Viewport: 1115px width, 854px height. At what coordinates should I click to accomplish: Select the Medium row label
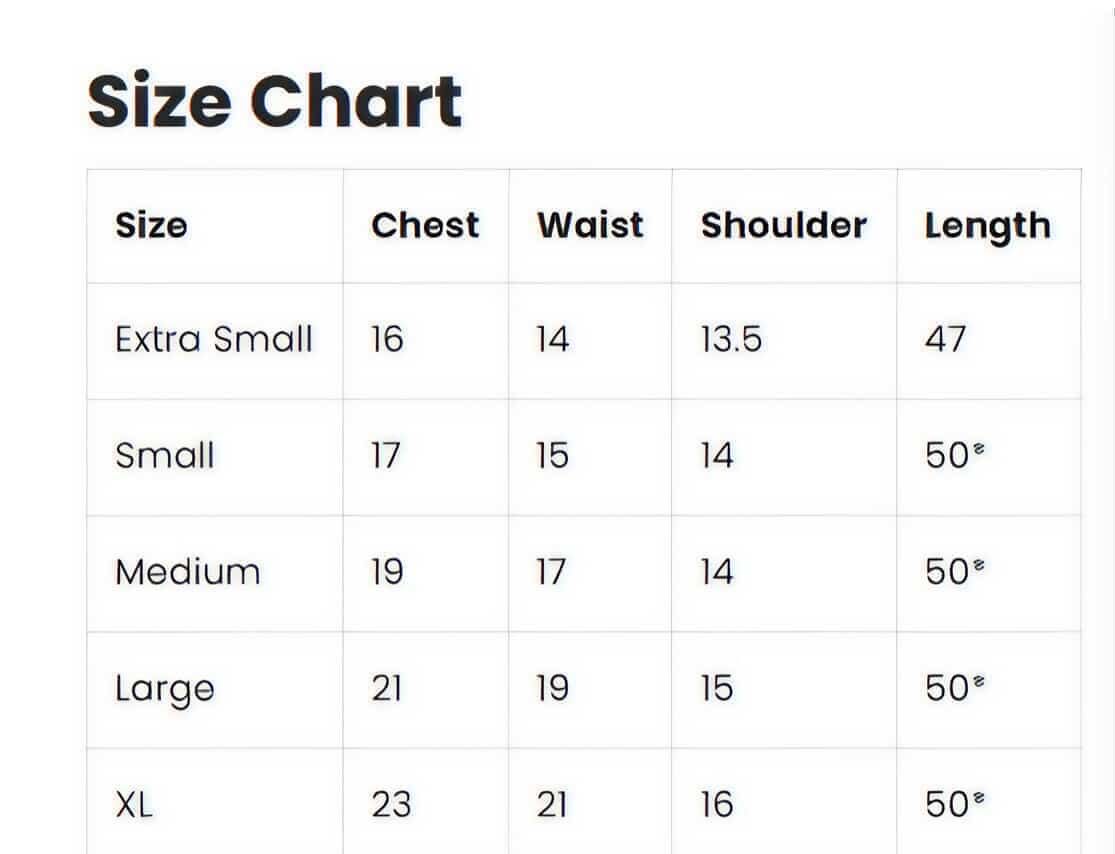188,572
